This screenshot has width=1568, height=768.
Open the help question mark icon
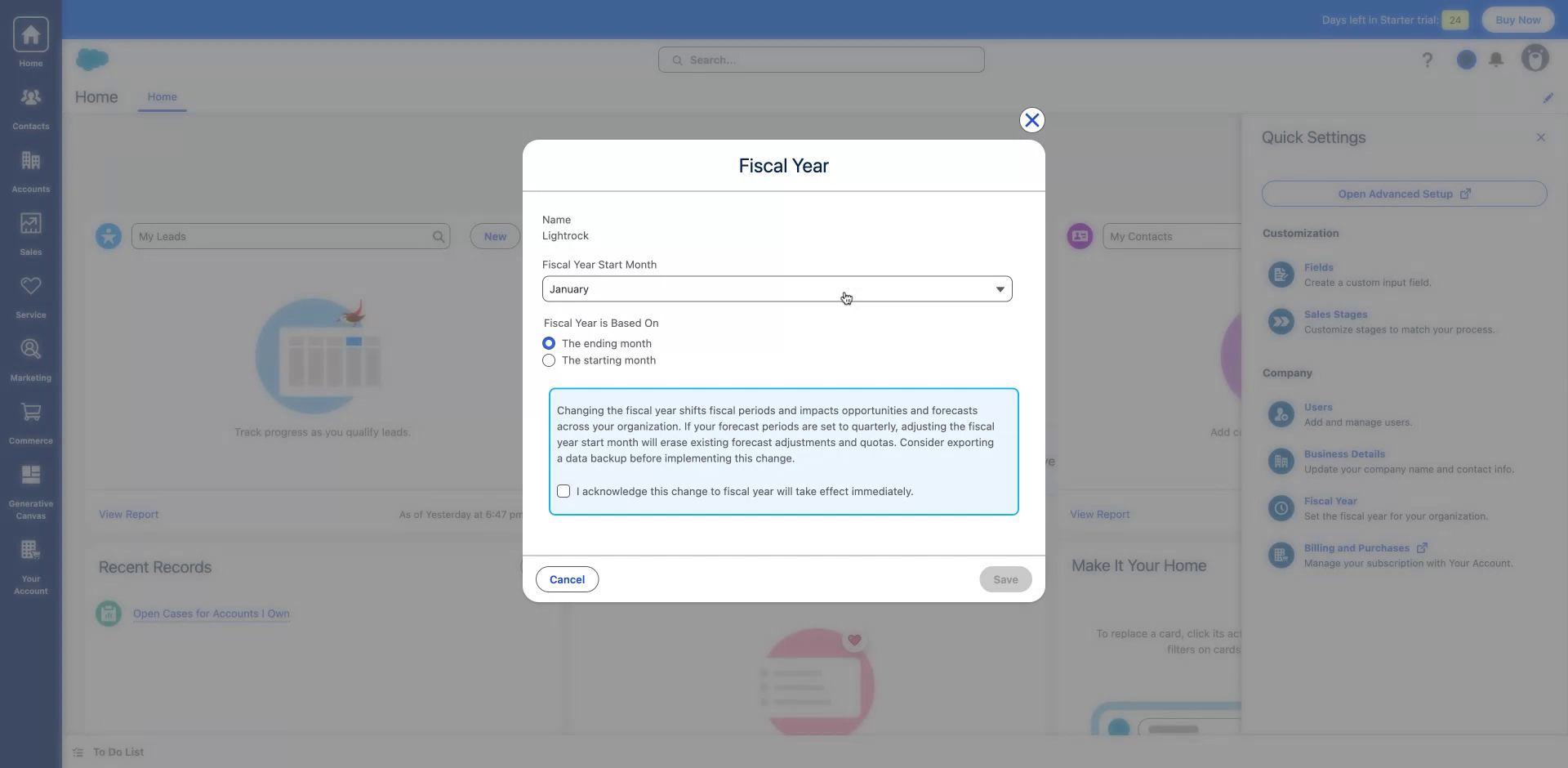pos(1428,59)
